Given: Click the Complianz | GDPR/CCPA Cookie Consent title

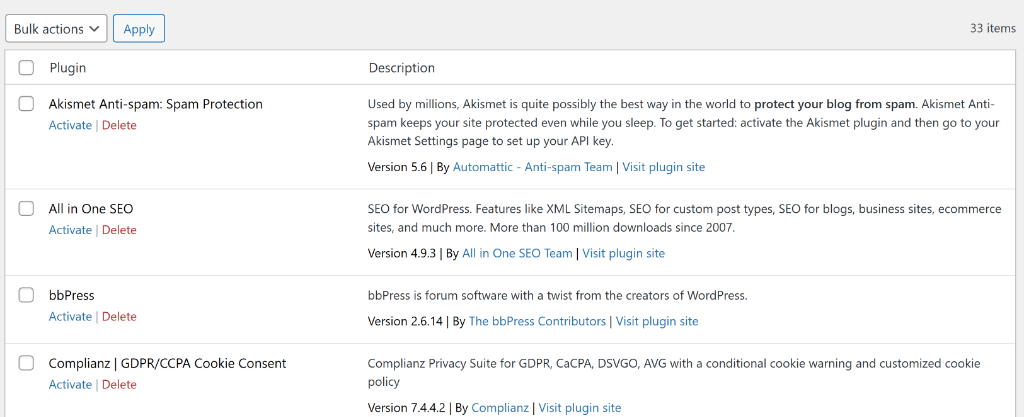Looking at the screenshot, I should (x=167, y=363).
